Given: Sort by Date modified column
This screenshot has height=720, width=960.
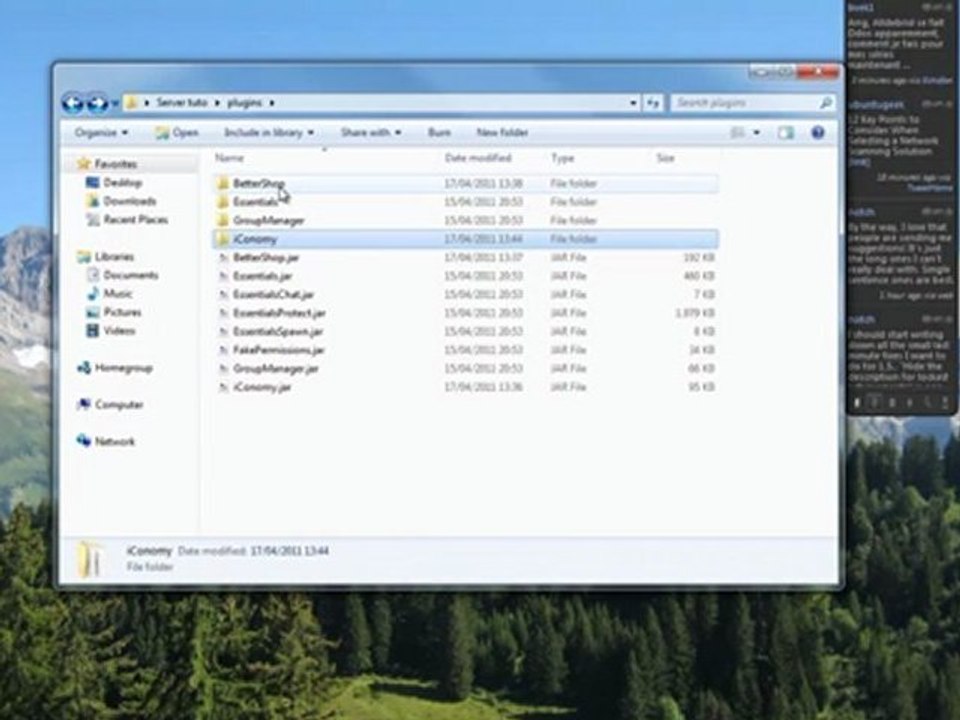Looking at the screenshot, I should pos(478,158).
